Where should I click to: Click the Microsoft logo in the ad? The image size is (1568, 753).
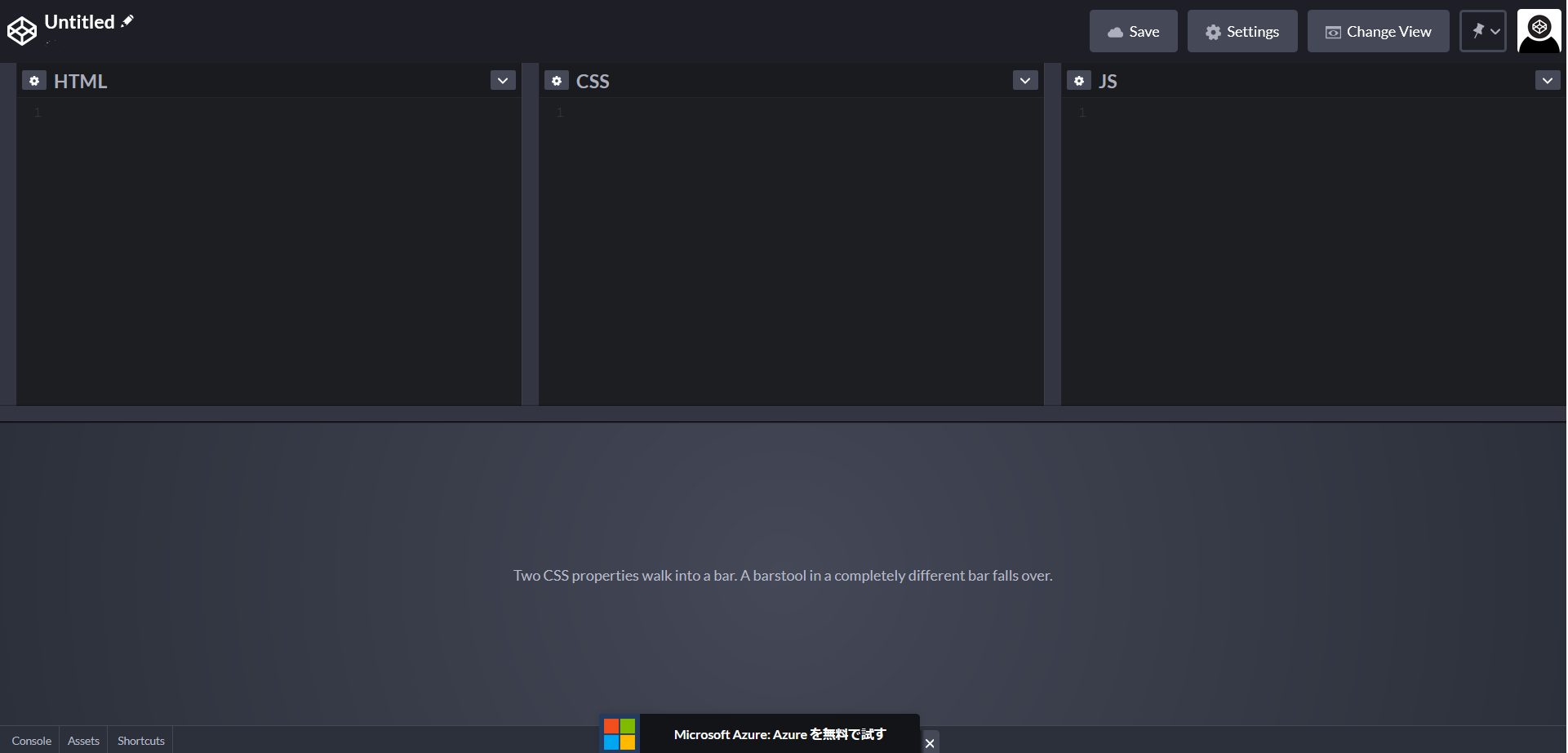[620, 733]
